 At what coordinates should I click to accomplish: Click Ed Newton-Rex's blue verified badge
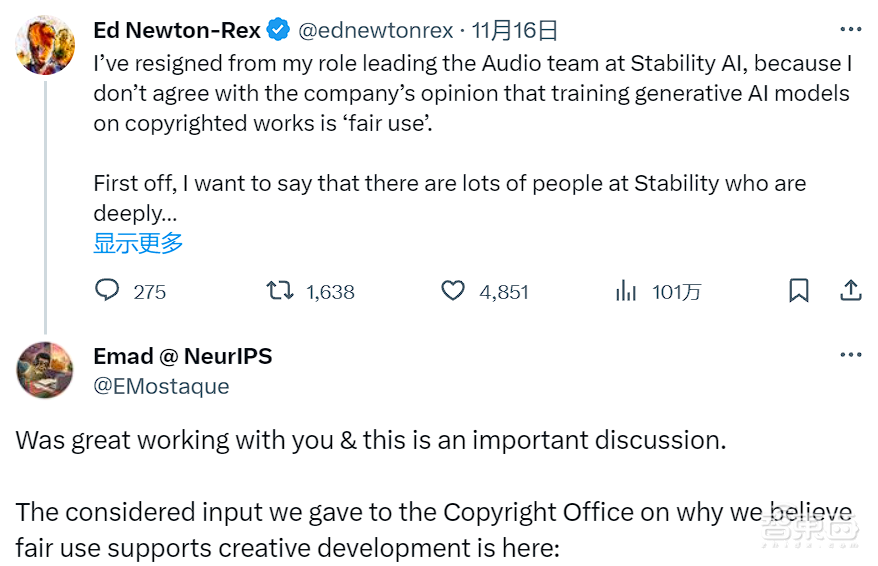pyautogui.click(x=279, y=31)
